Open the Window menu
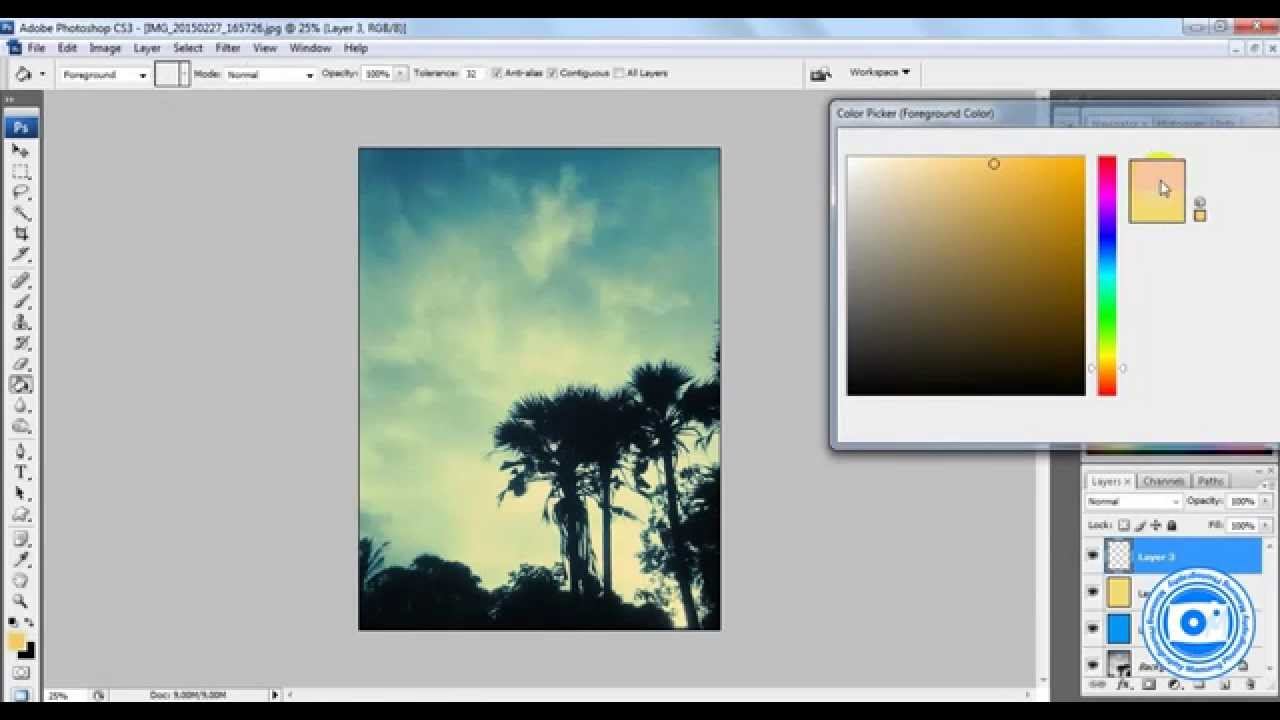1280x720 pixels. point(310,48)
